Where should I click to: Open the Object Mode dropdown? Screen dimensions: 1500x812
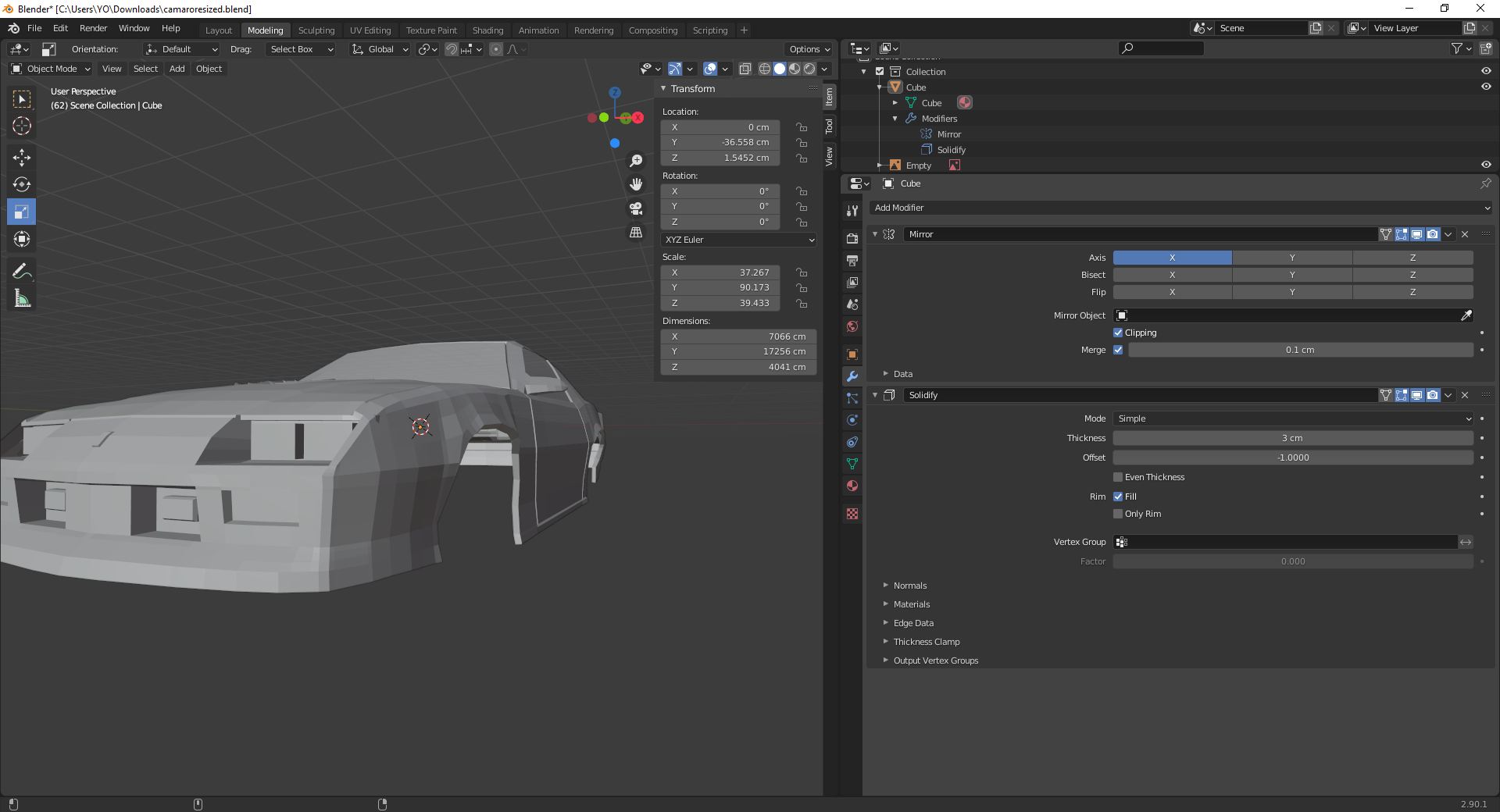click(51, 69)
